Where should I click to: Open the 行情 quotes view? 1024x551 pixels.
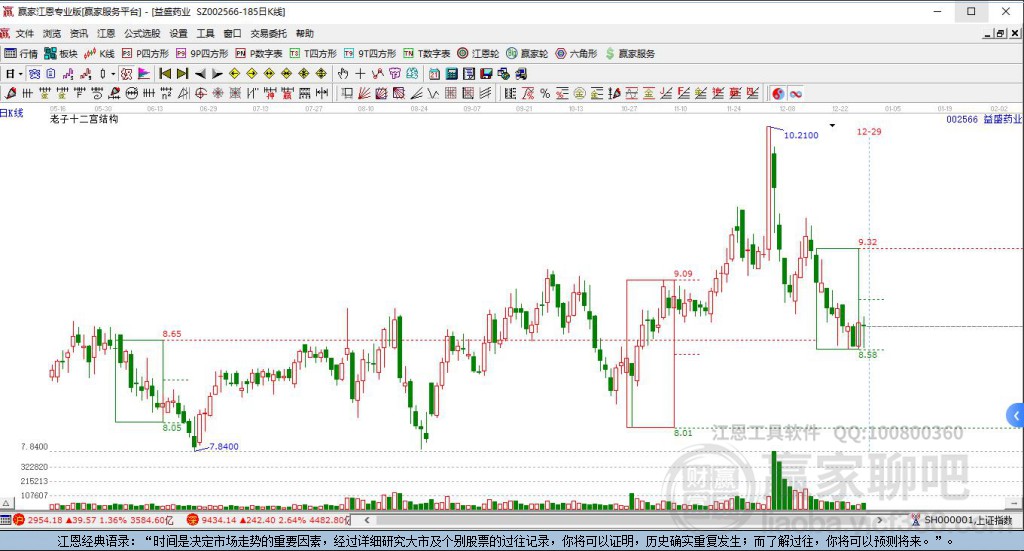click(21, 54)
